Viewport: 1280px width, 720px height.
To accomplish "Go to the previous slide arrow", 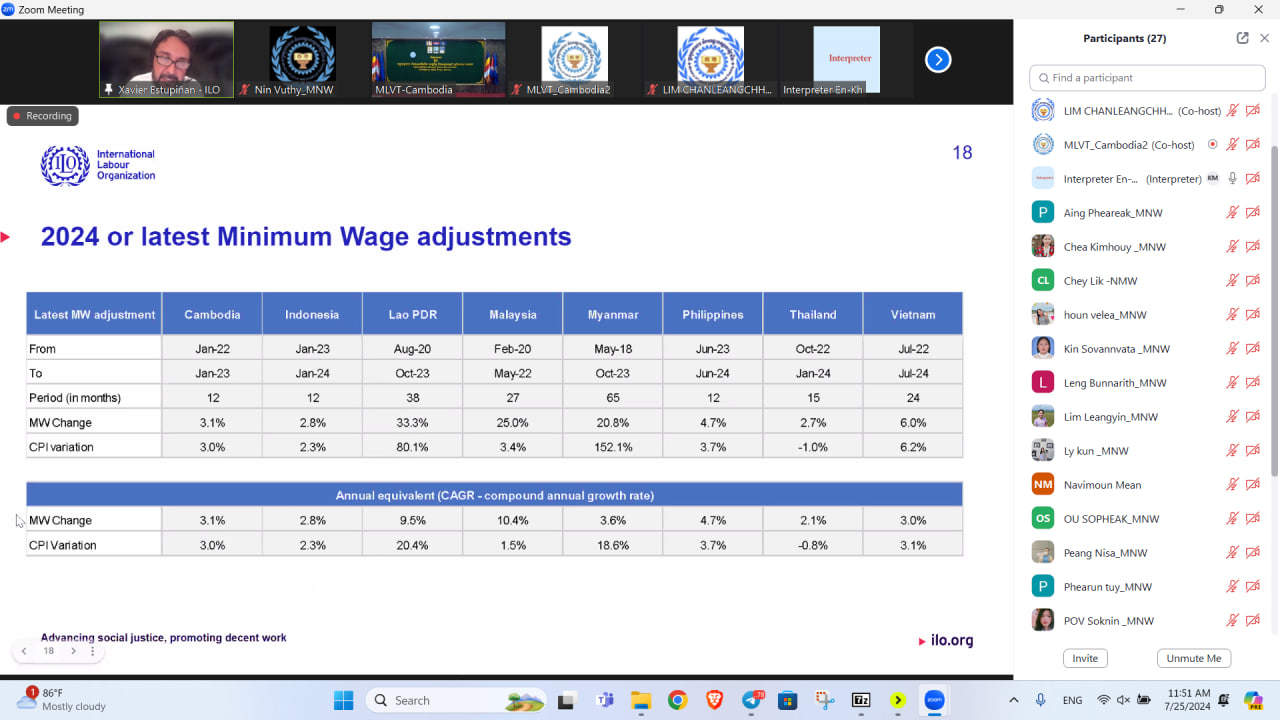I will 24,651.
